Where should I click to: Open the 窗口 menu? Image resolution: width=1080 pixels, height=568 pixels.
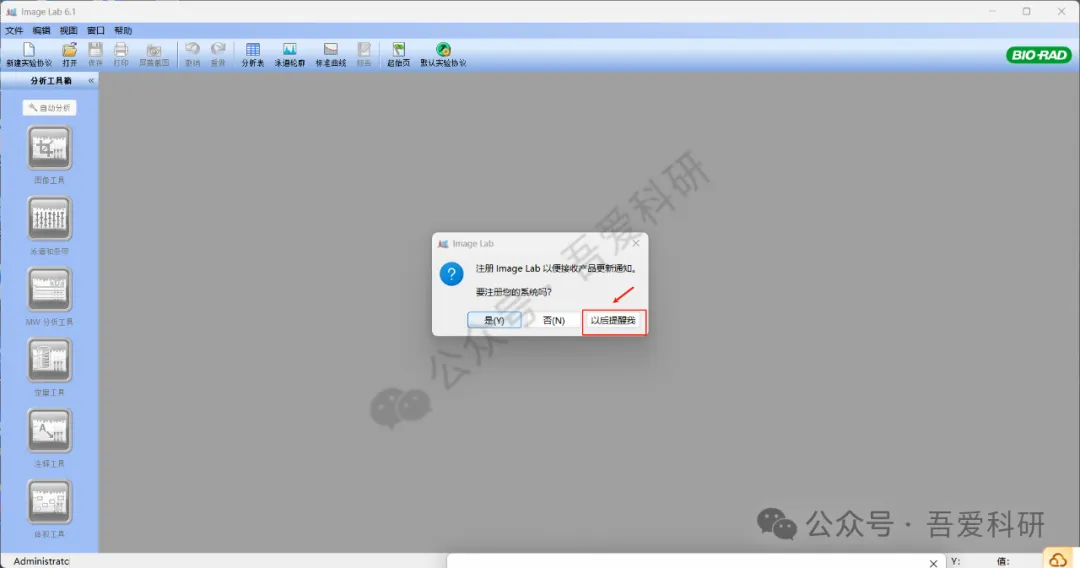[96, 30]
